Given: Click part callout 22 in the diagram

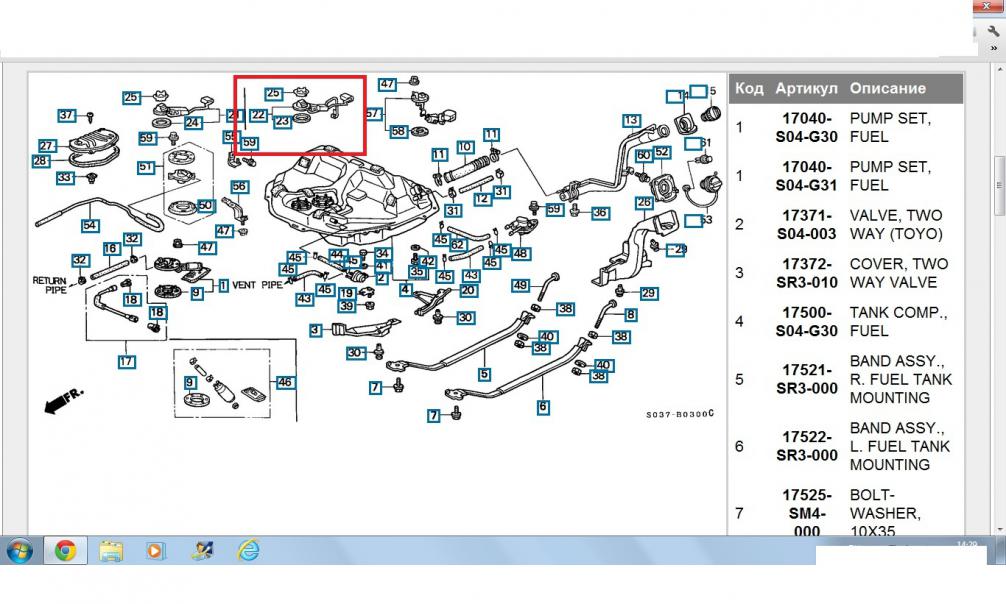Looking at the screenshot, I should coord(258,115).
